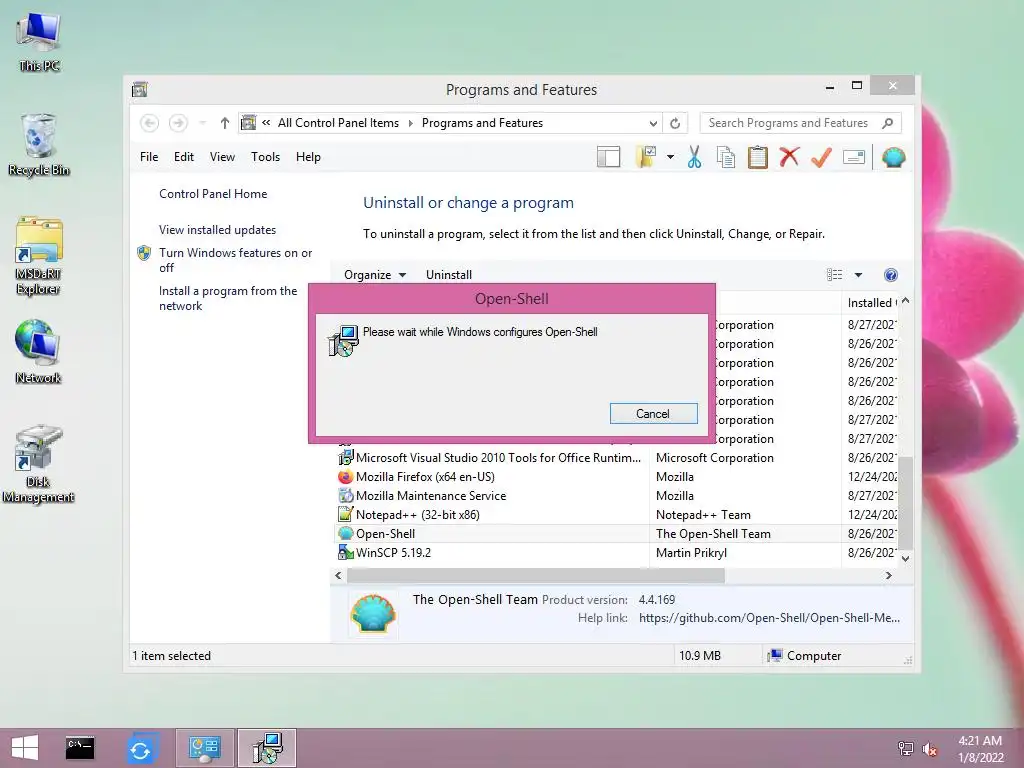Click the Paste clipboard toolbar icon
The width and height of the screenshot is (1024, 768).
pos(758,157)
